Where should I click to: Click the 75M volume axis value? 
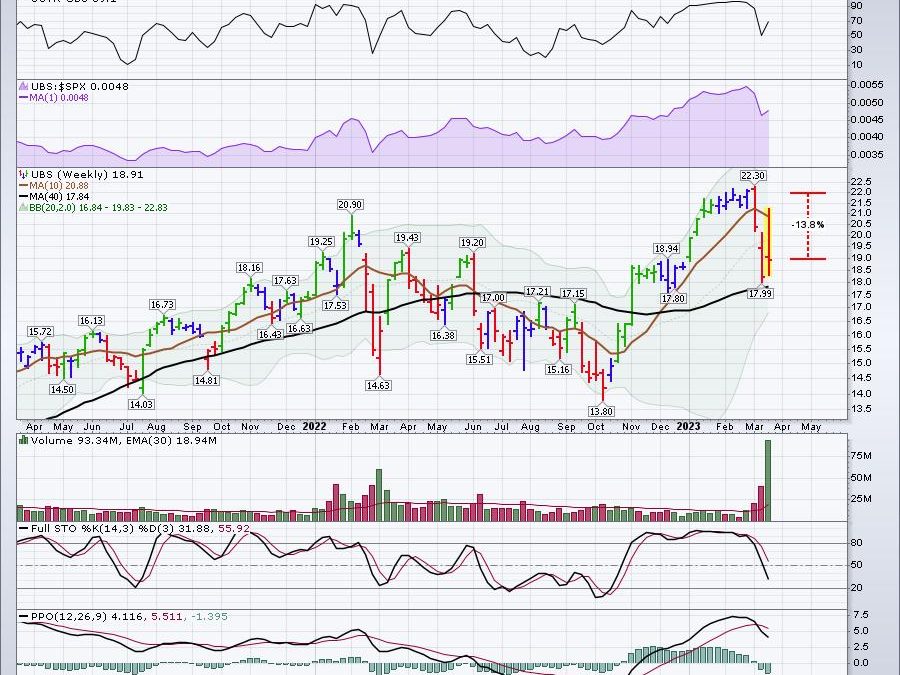pos(861,456)
